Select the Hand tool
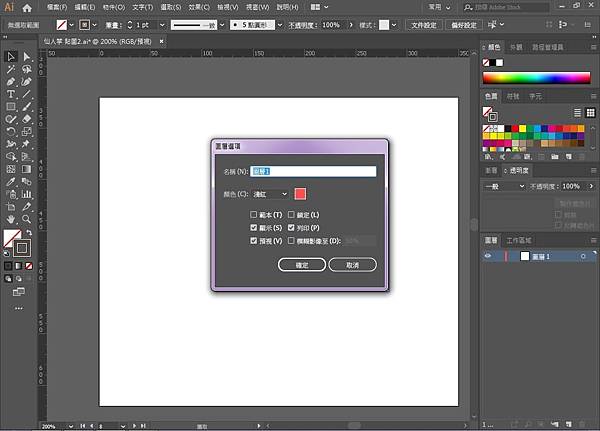The width and height of the screenshot is (600, 431). click(11, 219)
